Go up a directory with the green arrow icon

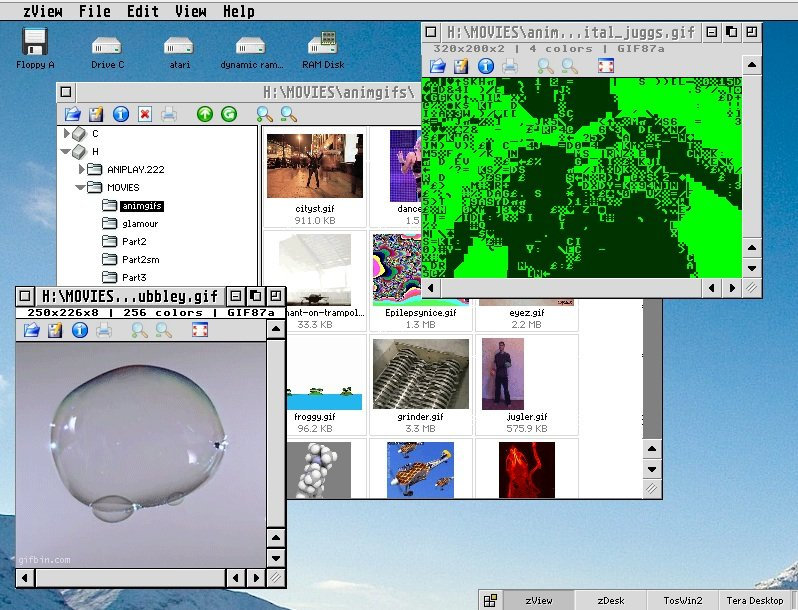[x=205, y=114]
